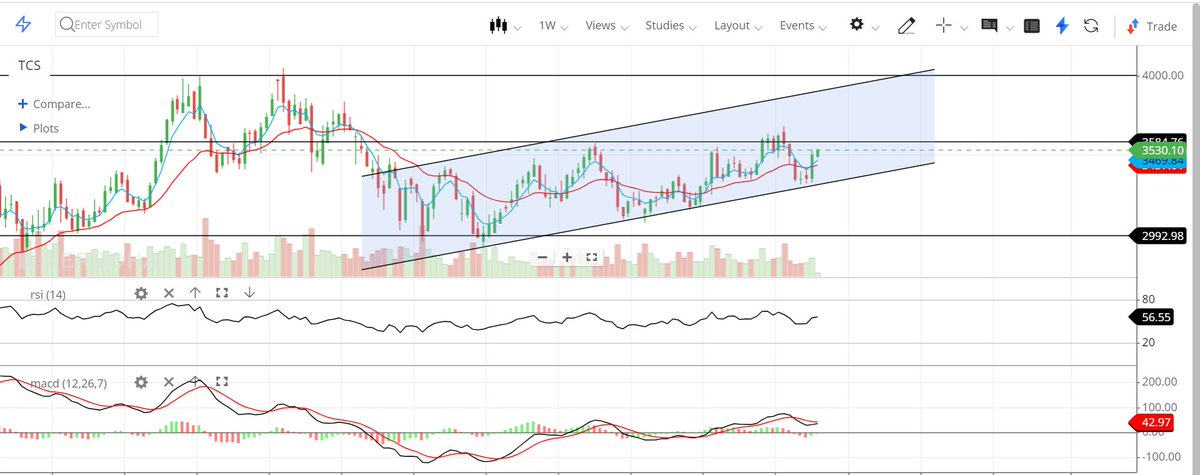Click the lightning bolt logo at top left
The width and height of the screenshot is (1200, 475).
[x=23, y=25]
